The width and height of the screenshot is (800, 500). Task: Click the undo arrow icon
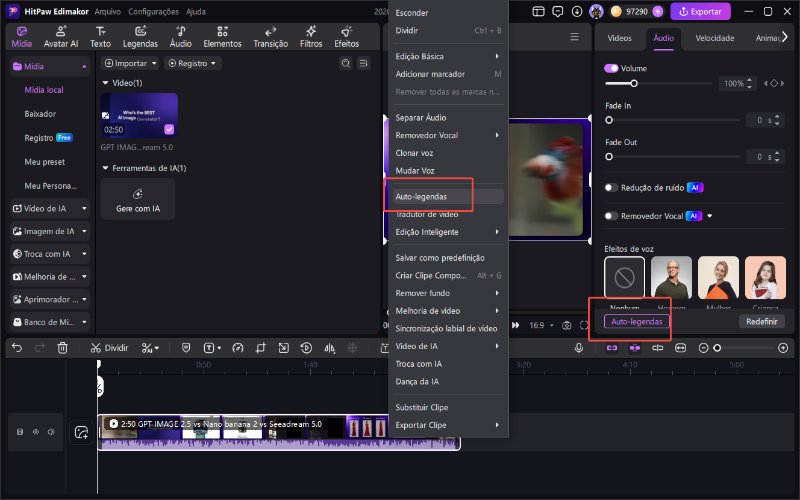tap(17, 348)
